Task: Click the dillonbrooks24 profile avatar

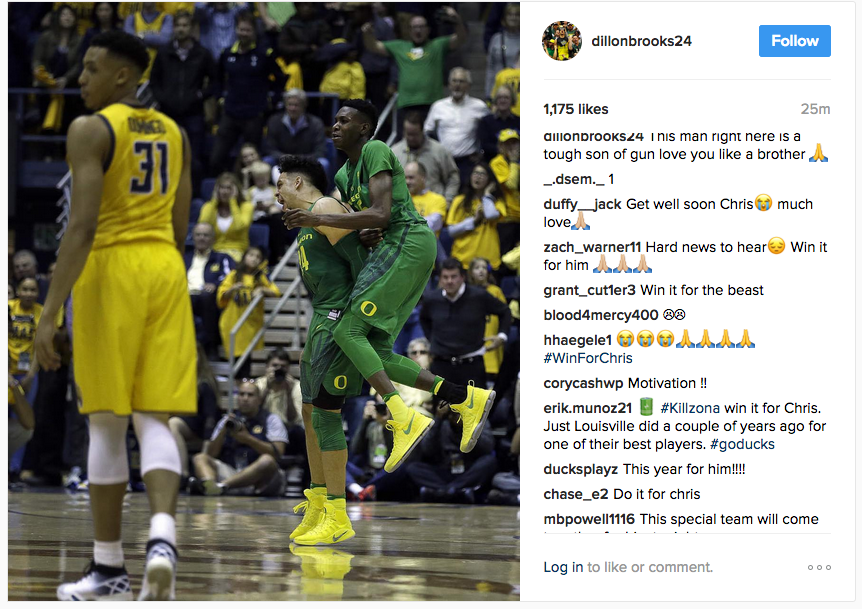Action: point(562,41)
